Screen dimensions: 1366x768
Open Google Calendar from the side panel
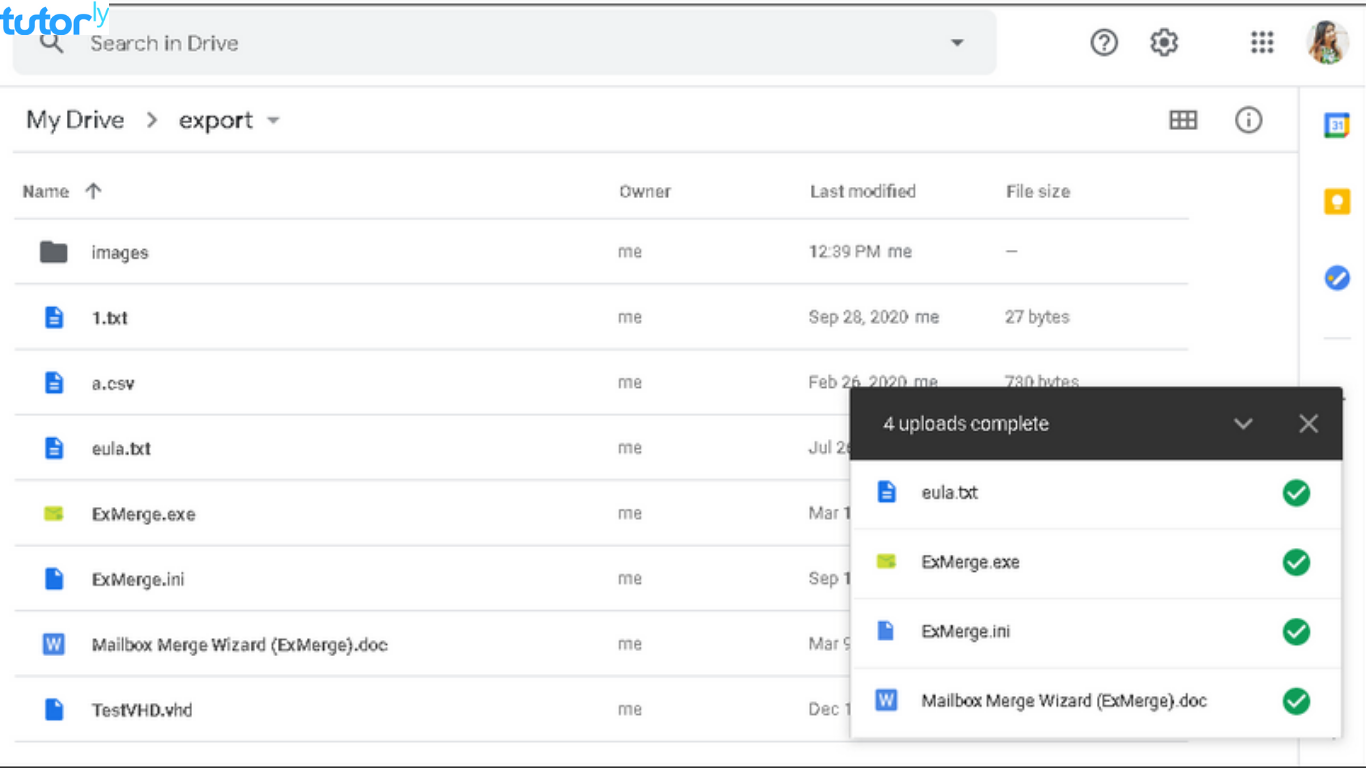pos(1337,124)
